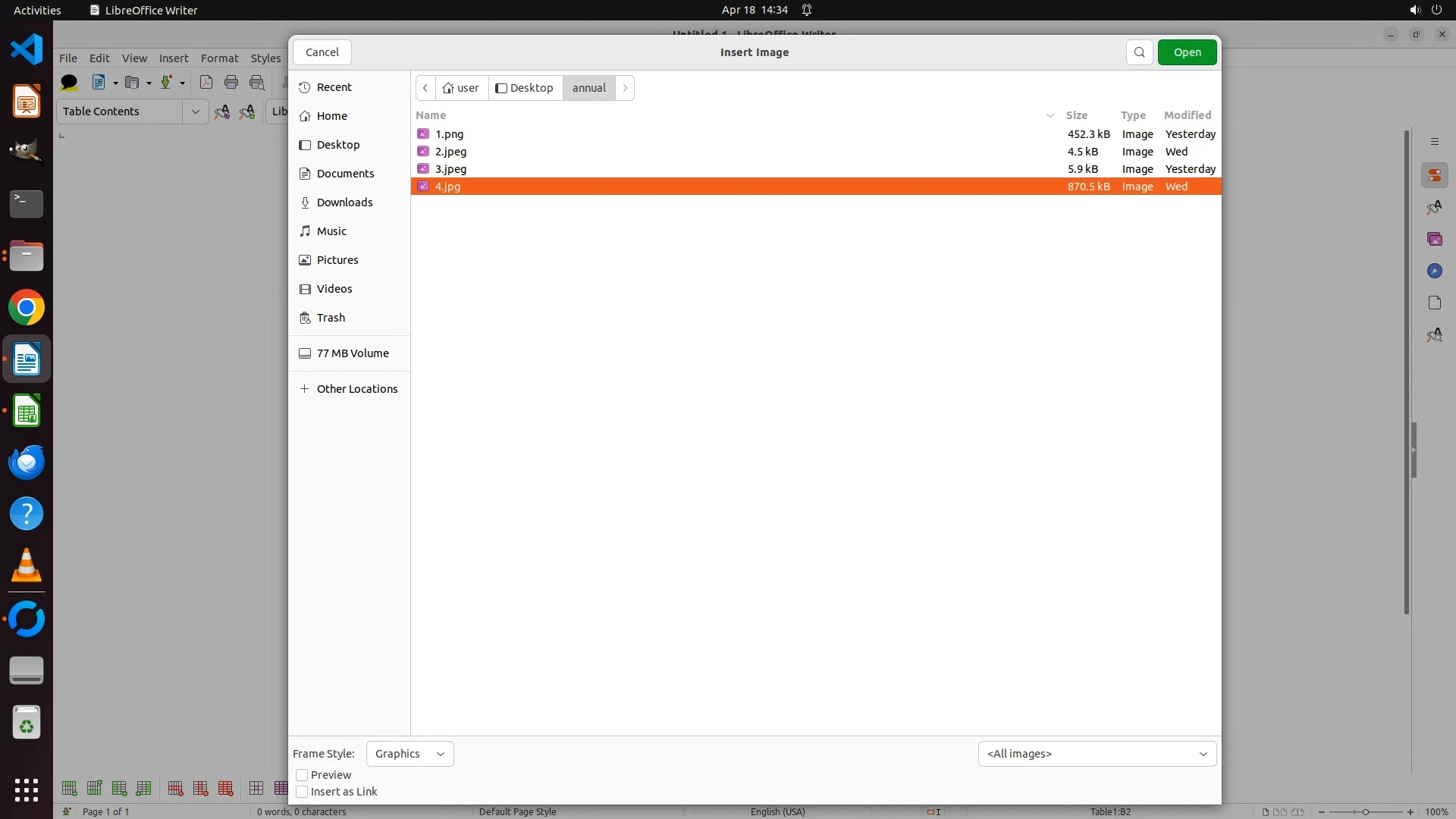
Task: Go to Pictures folder in sidebar
Action: pyautogui.click(x=337, y=260)
